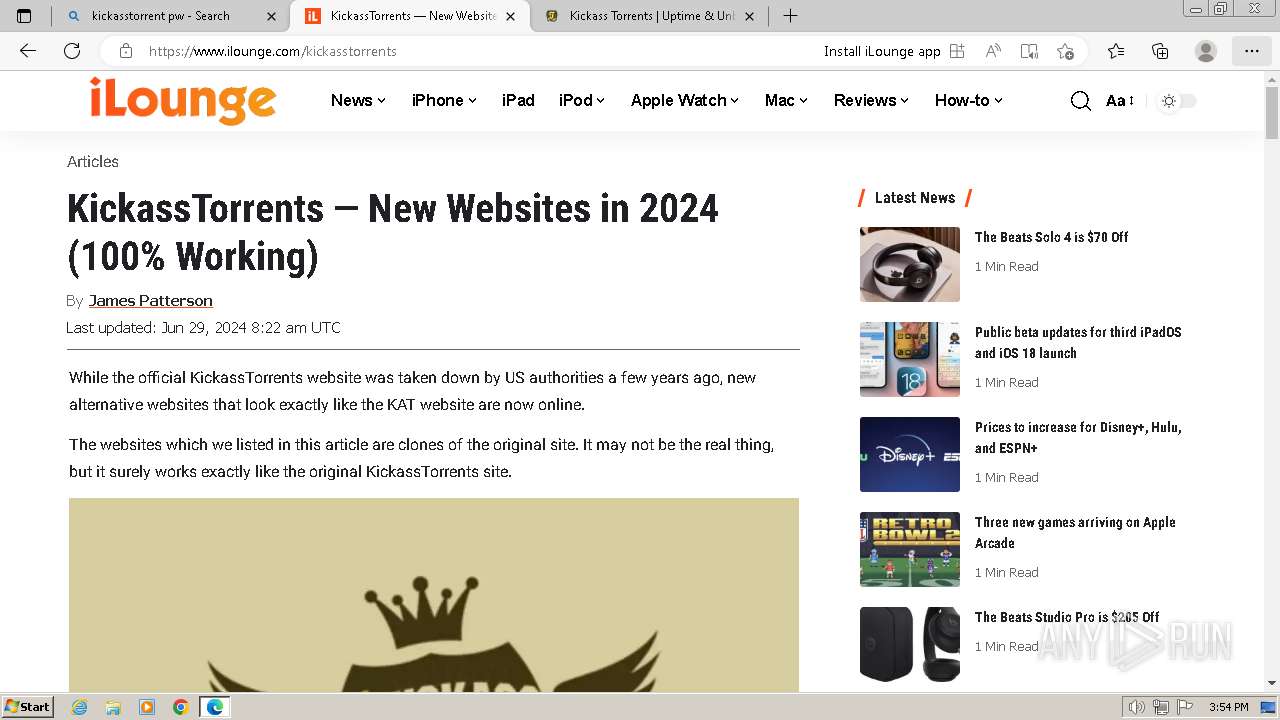Open Prices to increase for Disney+ article
Viewport: 1280px width, 720px height.
[1078, 437]
